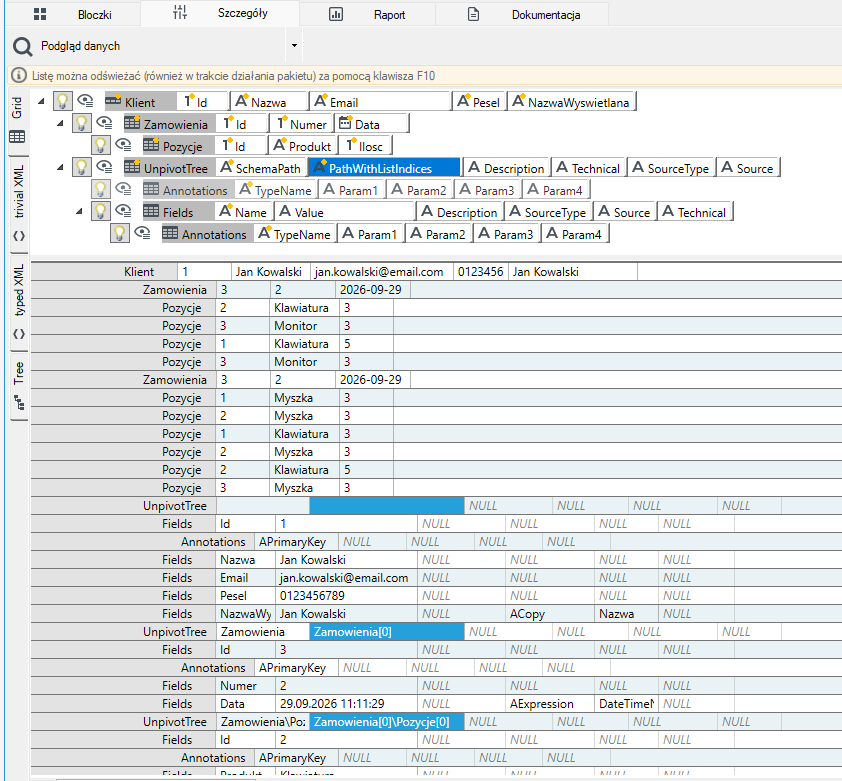Toggle the lightbulb icon for Klient row

[62, 101]
